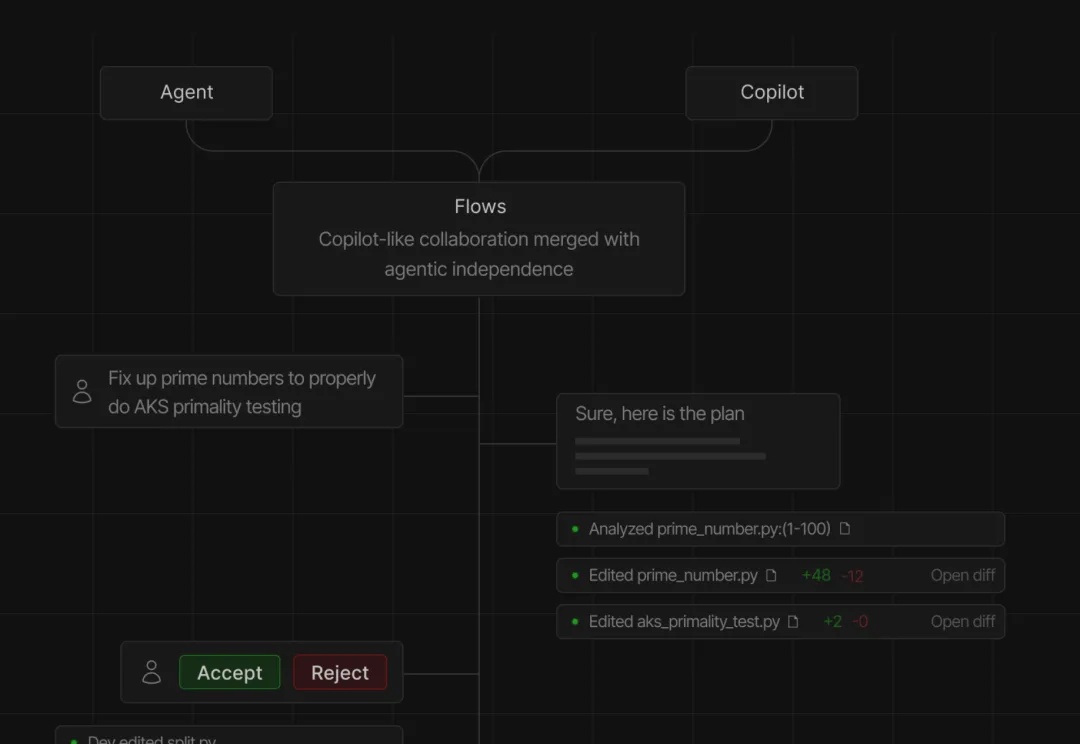Click 'Fix up prime numbers' prompt text
The image size is (1080, 744).
click(242, 392)
